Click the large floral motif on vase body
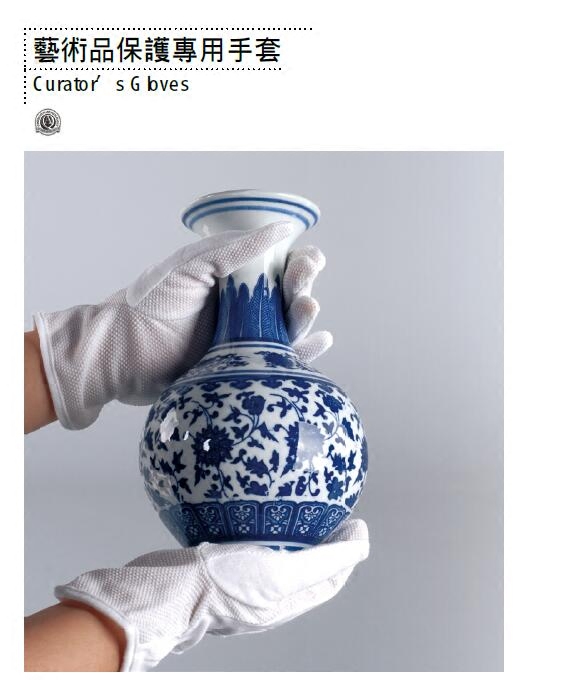 212,448
